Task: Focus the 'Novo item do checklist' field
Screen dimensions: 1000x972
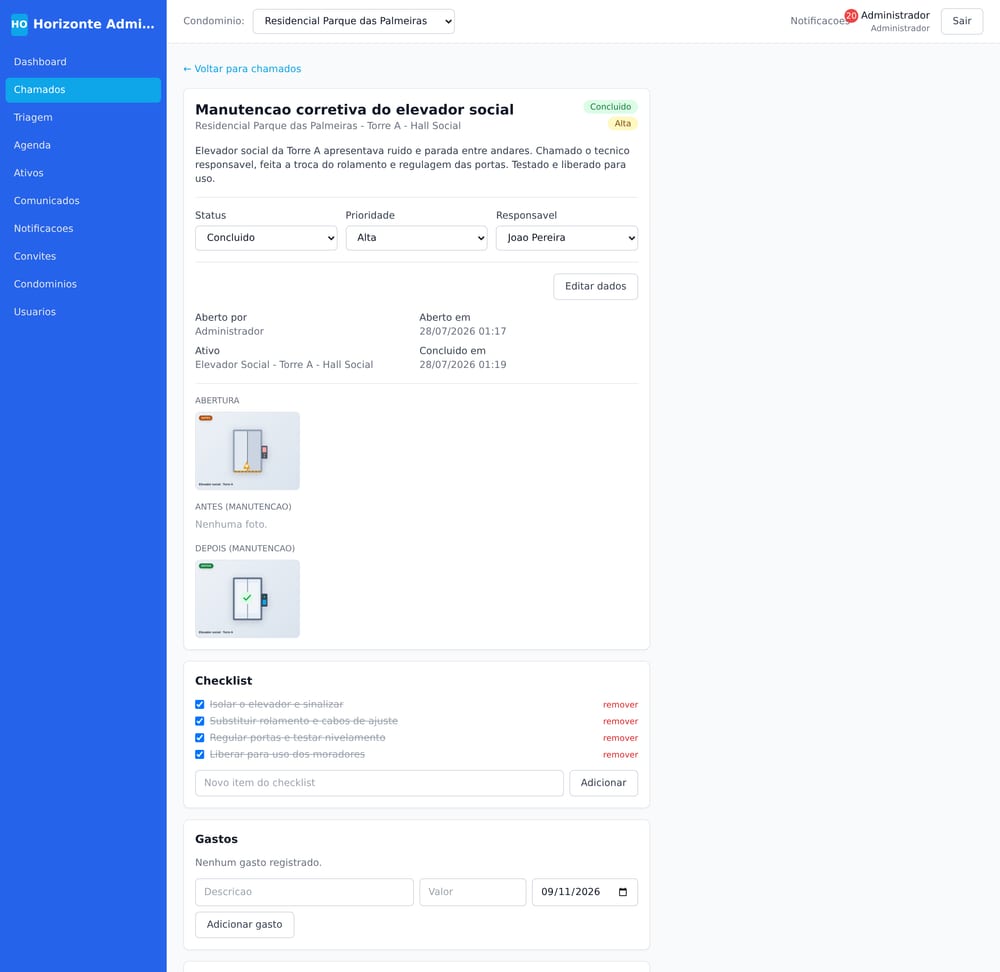Action: (379, 783)
